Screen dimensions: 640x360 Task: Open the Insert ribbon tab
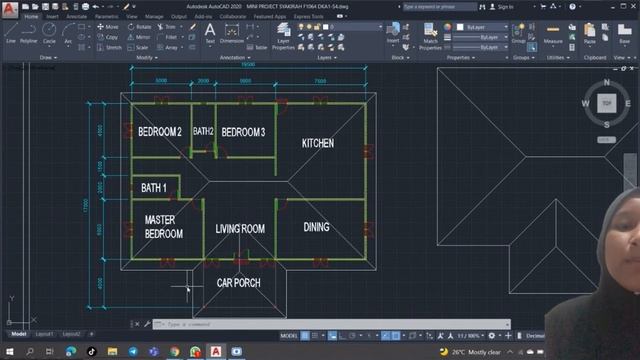(x=52, y=17)
